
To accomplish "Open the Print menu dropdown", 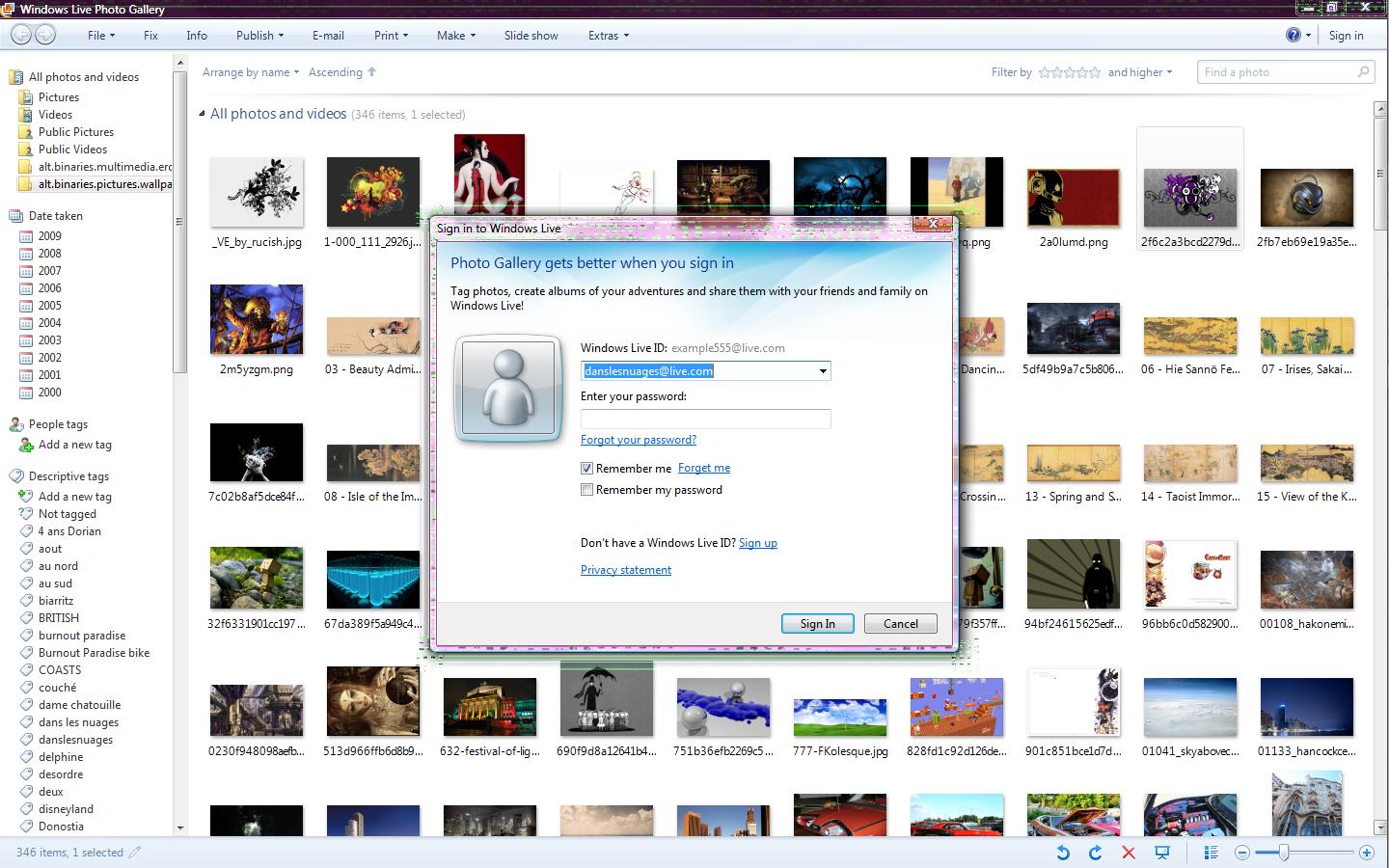I will pyautogui.click(x=391, y=36).
